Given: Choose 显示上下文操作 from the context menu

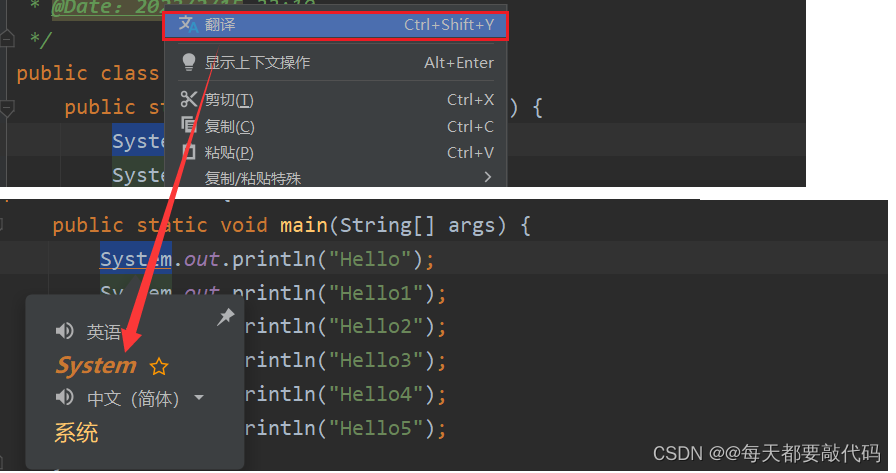Looking at the screenshot, I should (335, 62).
